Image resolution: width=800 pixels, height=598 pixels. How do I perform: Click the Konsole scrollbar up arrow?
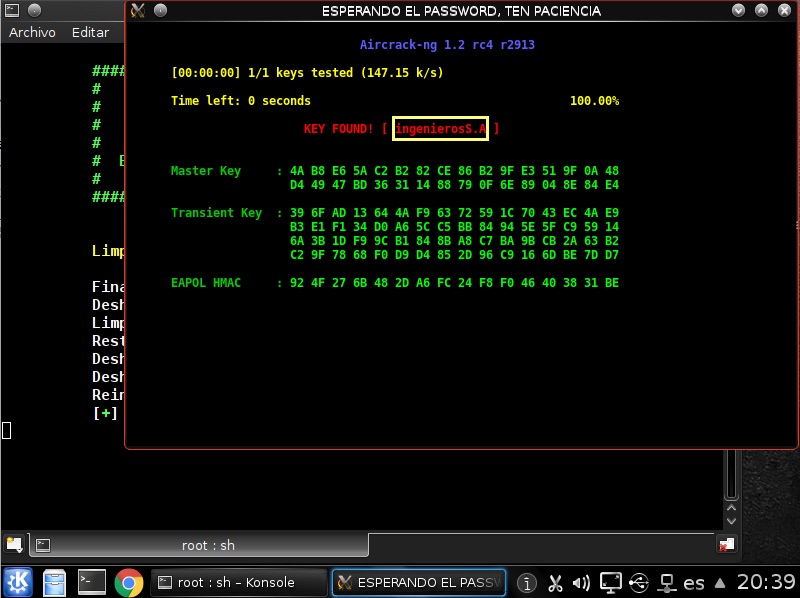tap(731, 508)
